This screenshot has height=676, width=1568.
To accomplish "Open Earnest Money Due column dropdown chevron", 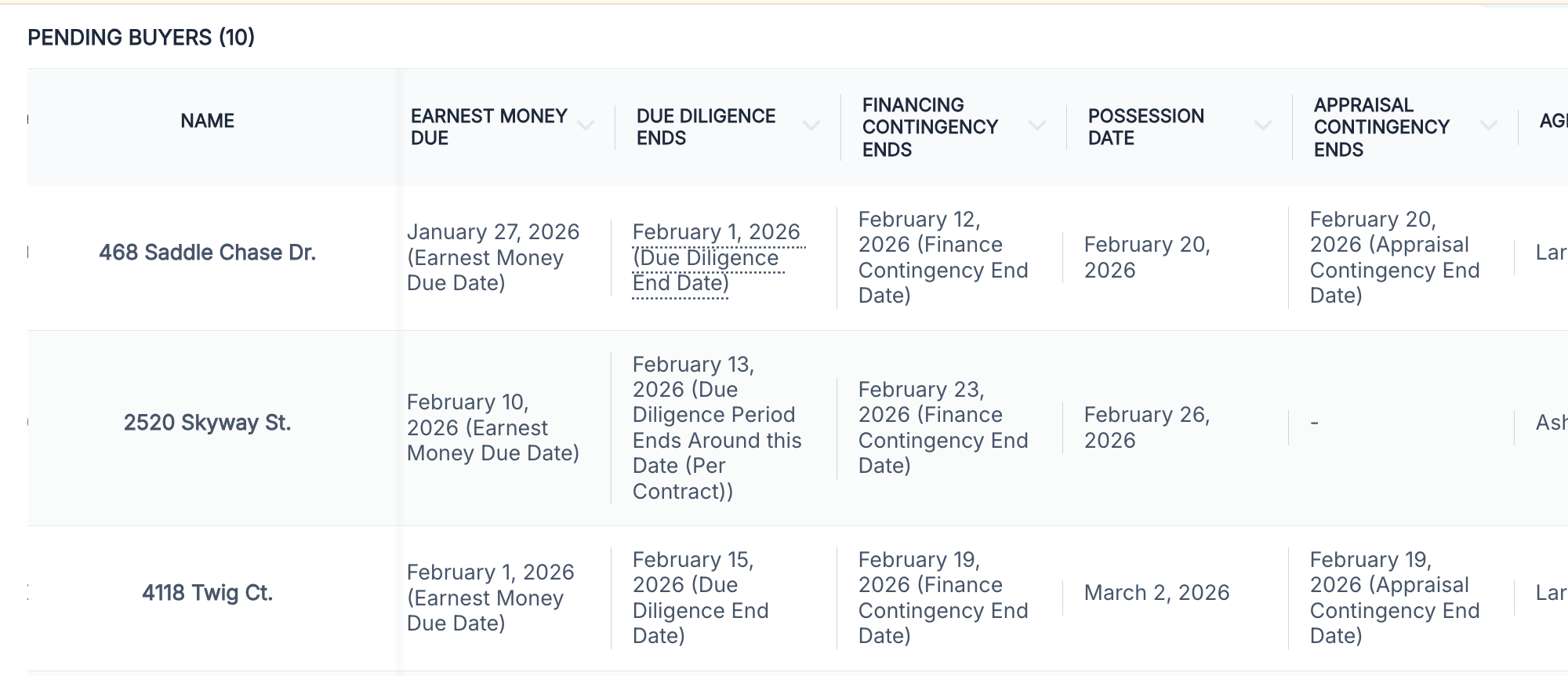I will pos(586,126).
